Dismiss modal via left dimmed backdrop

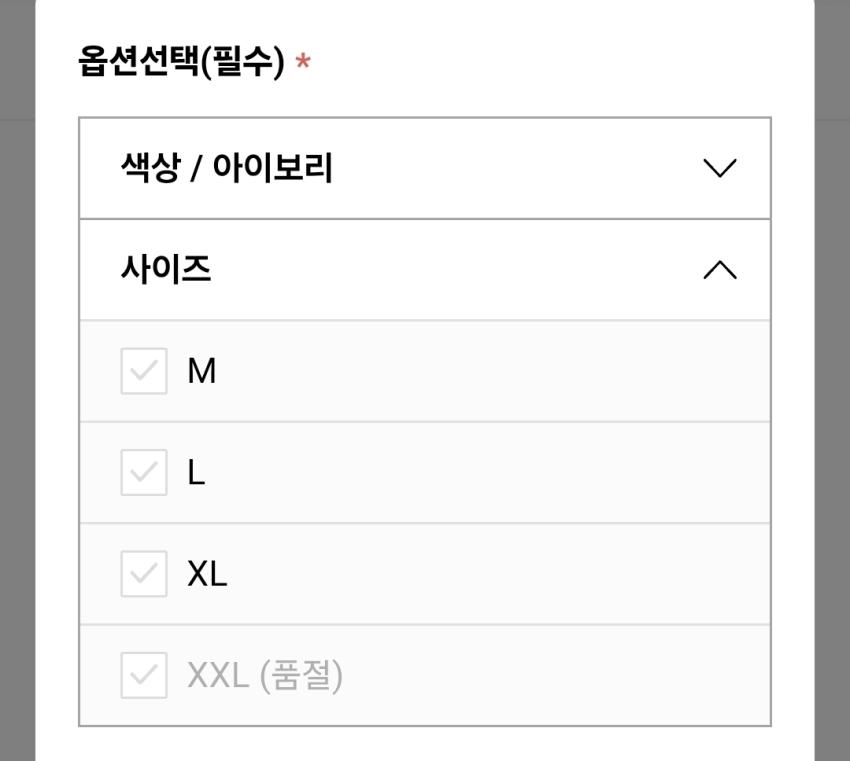tap(16, 400)
